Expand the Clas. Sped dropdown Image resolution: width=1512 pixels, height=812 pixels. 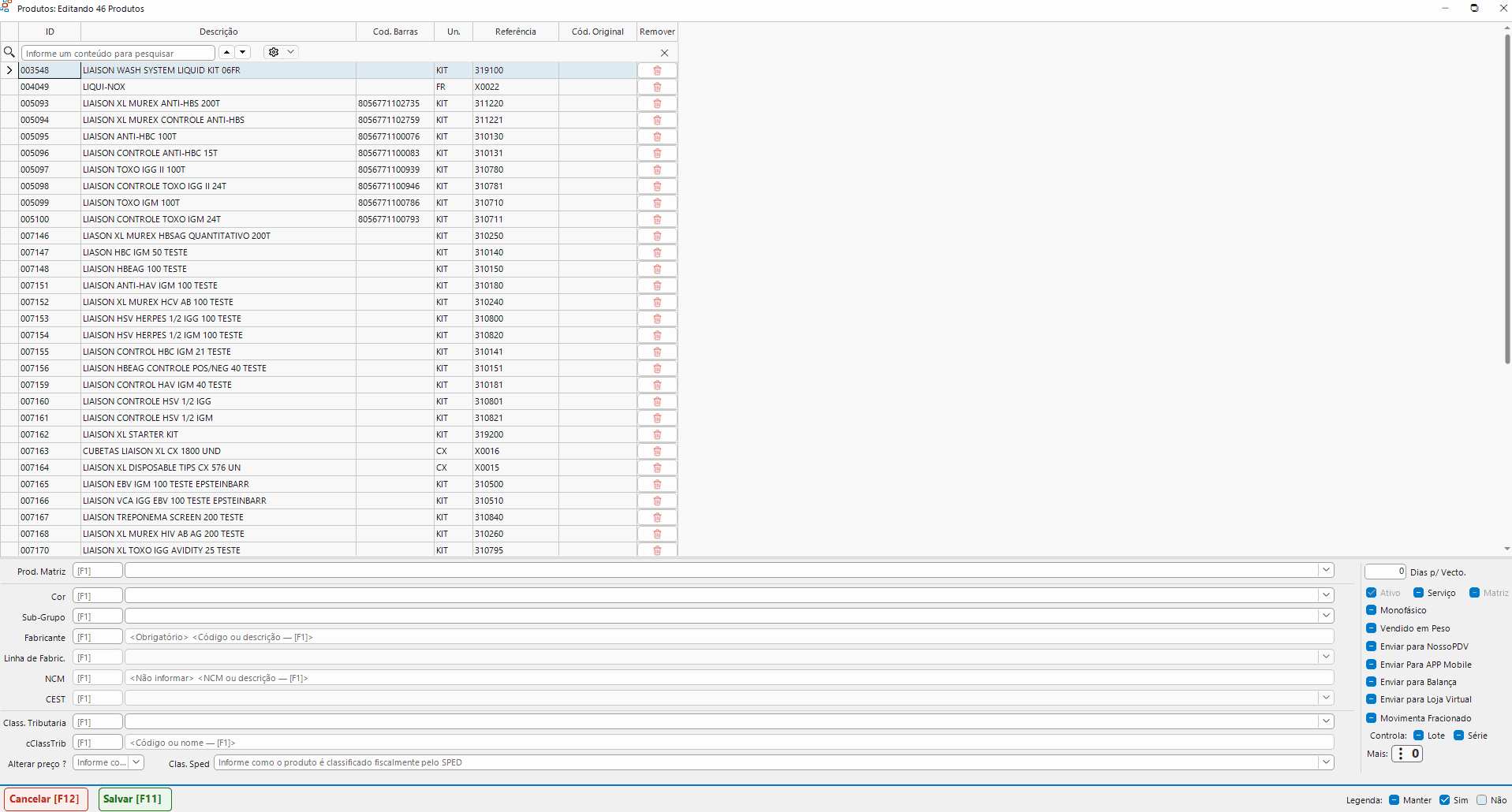pos(1326,762)
